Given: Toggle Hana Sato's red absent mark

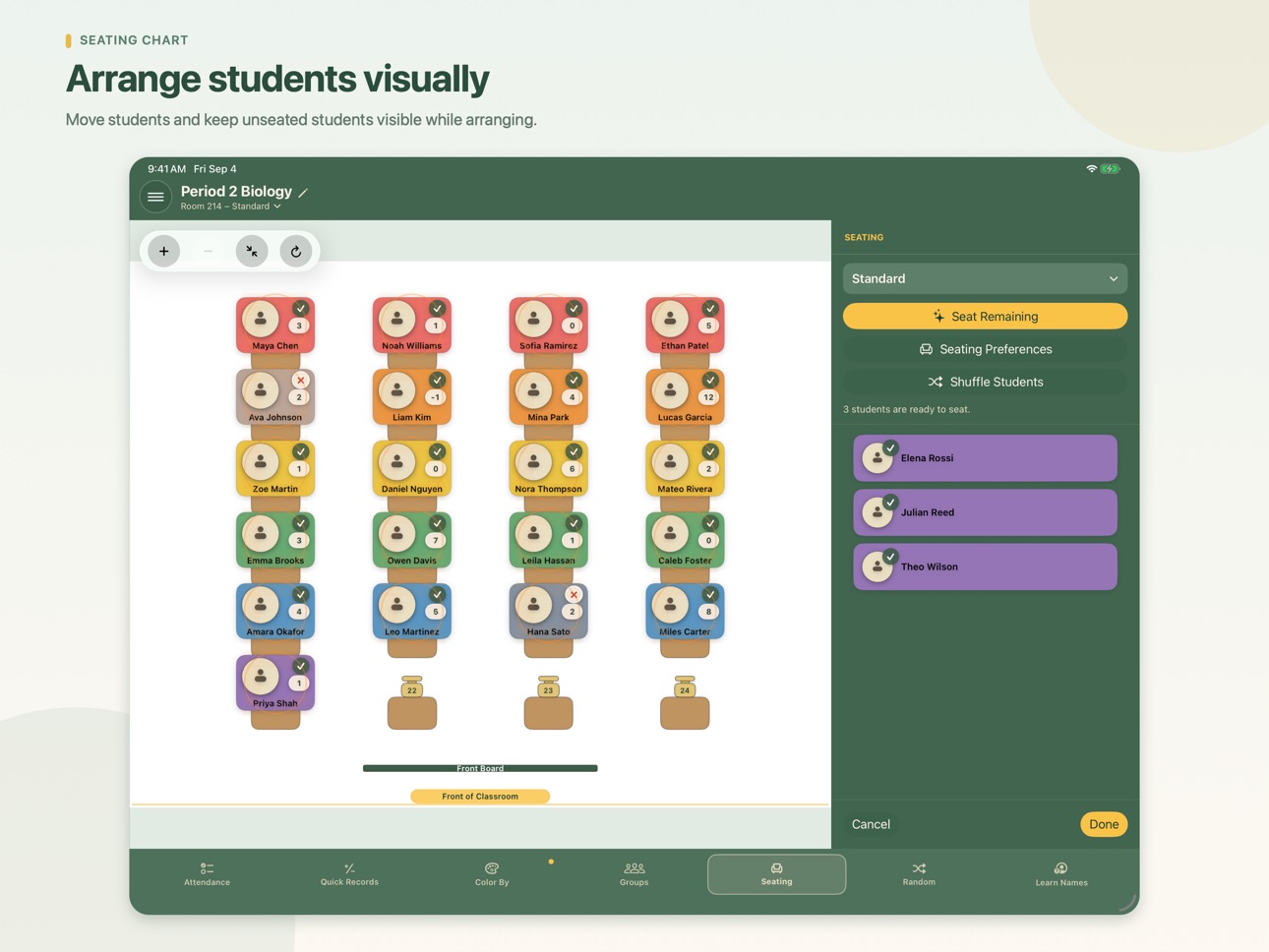Looking at the screenshot, I should click(574, 594).
